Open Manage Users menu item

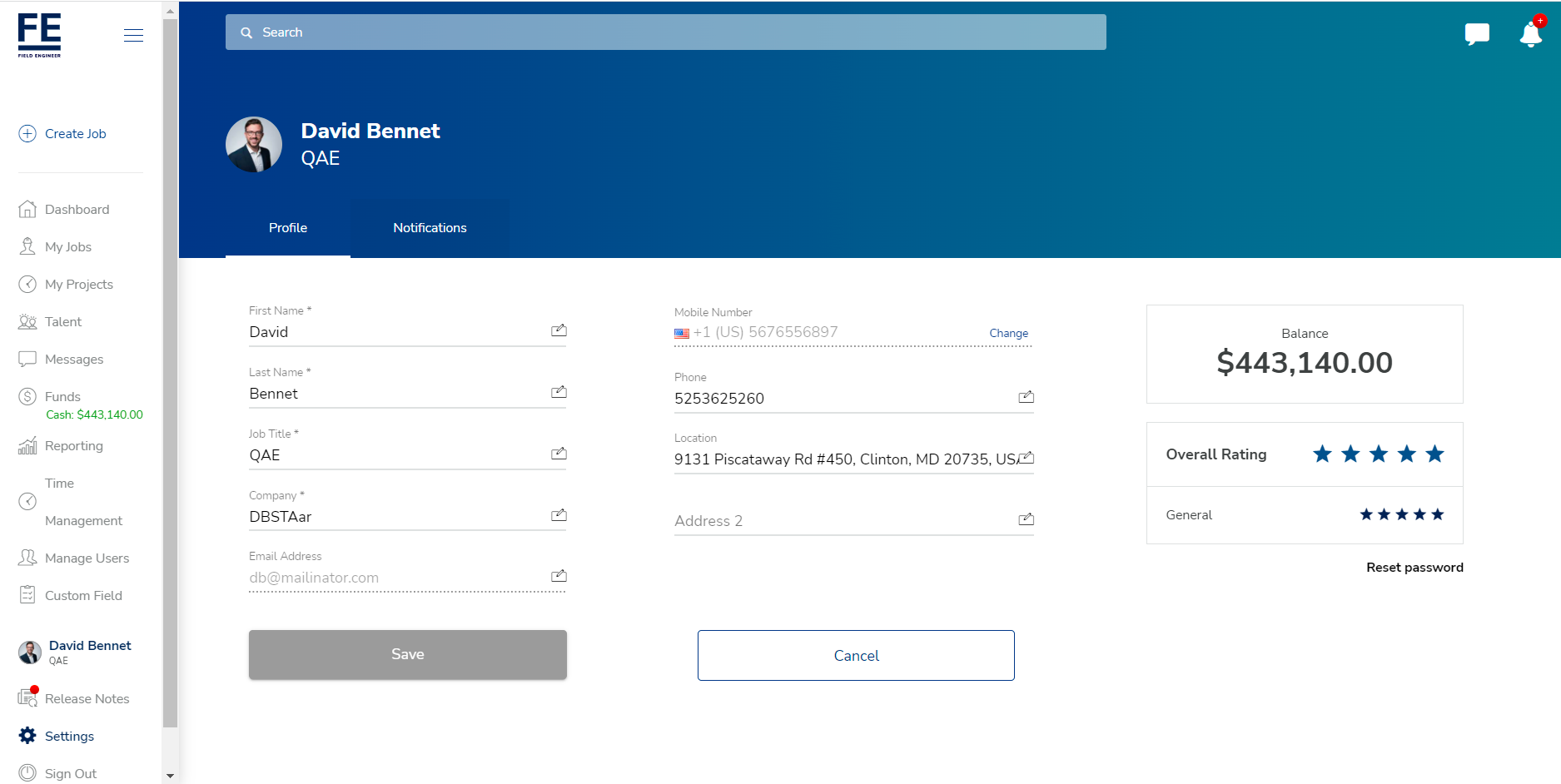[87, 558]
